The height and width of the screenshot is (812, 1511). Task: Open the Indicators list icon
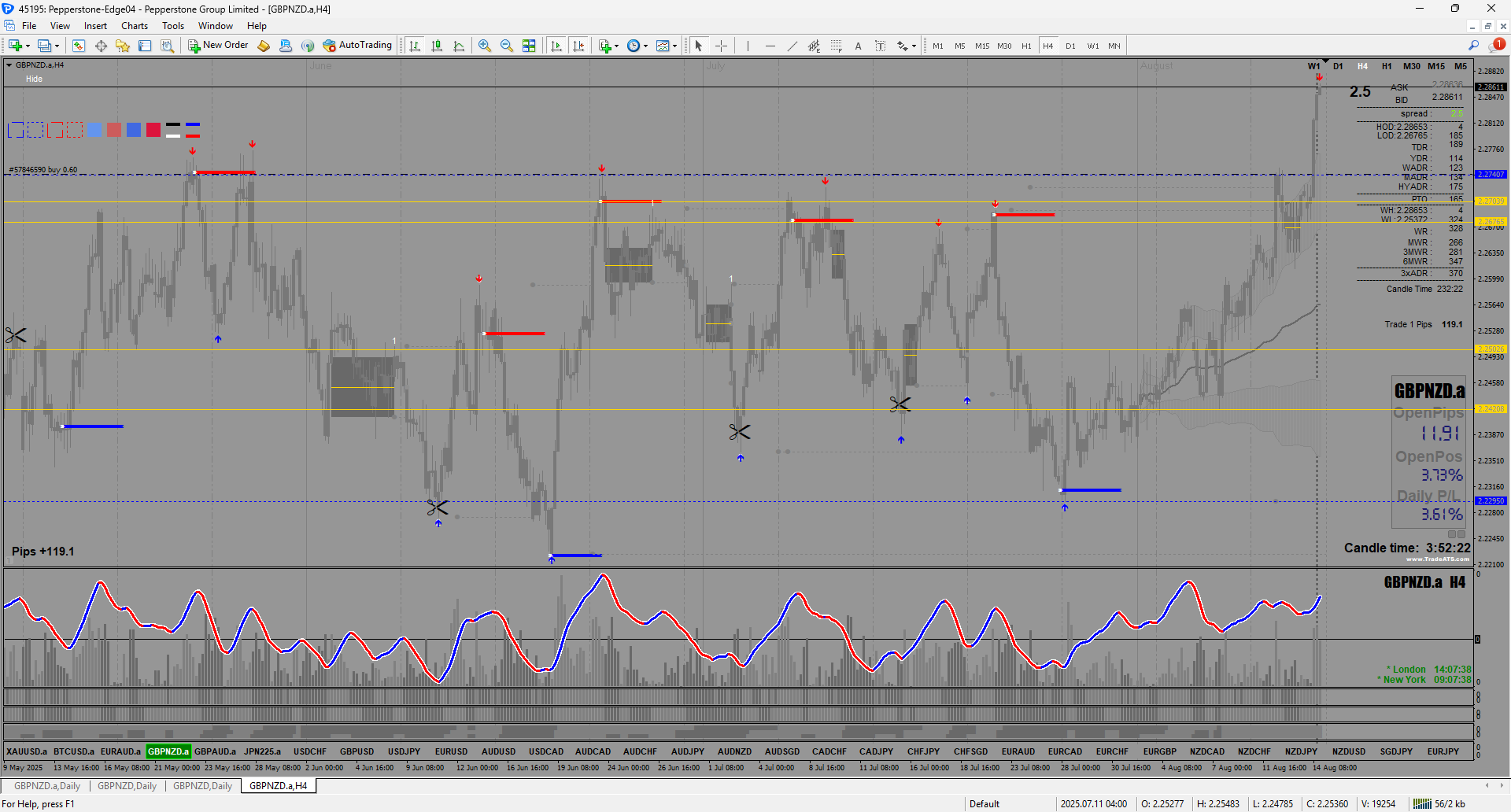[604, 46]
